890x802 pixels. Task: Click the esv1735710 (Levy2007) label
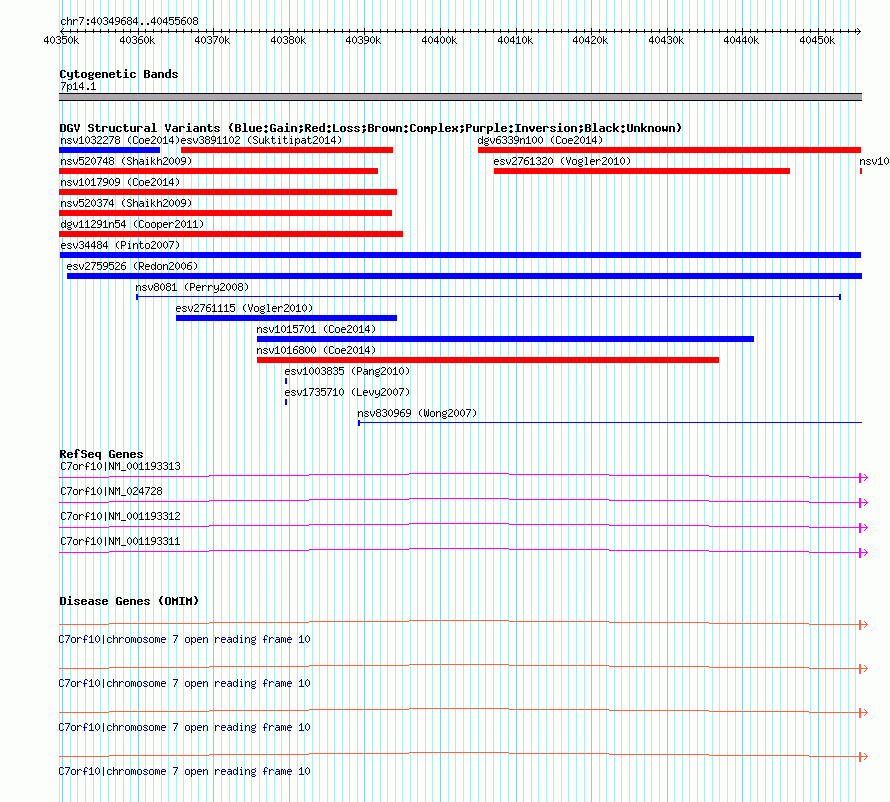[x=347, y=392]
